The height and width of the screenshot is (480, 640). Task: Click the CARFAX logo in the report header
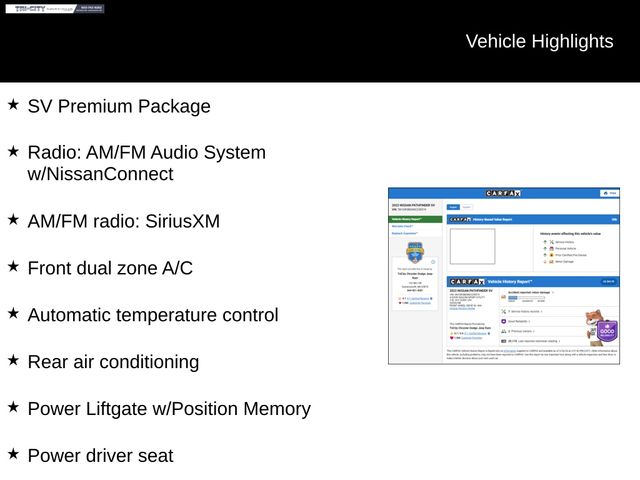503,193
